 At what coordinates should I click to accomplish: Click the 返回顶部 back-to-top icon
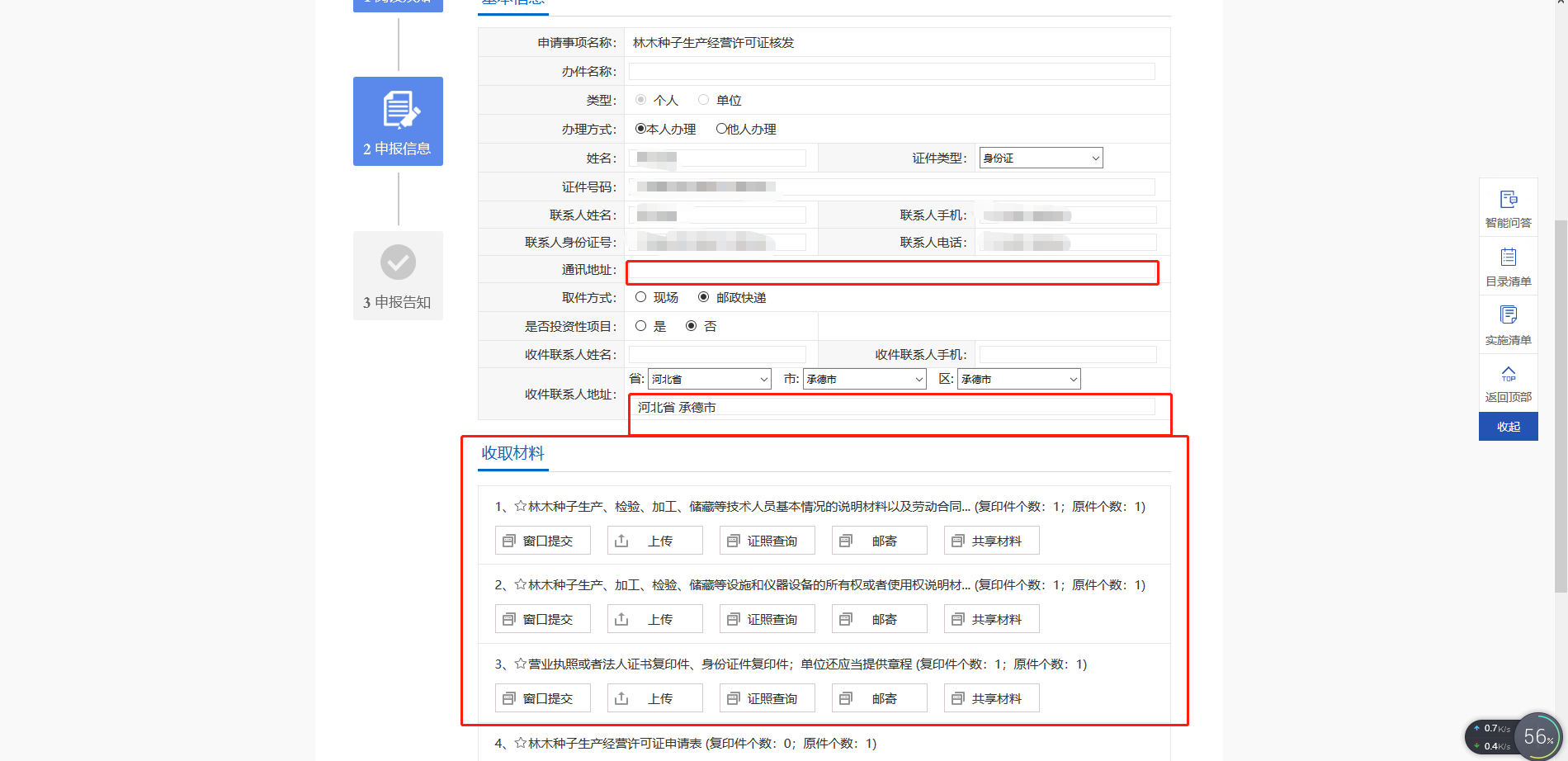coord(1508,380)
